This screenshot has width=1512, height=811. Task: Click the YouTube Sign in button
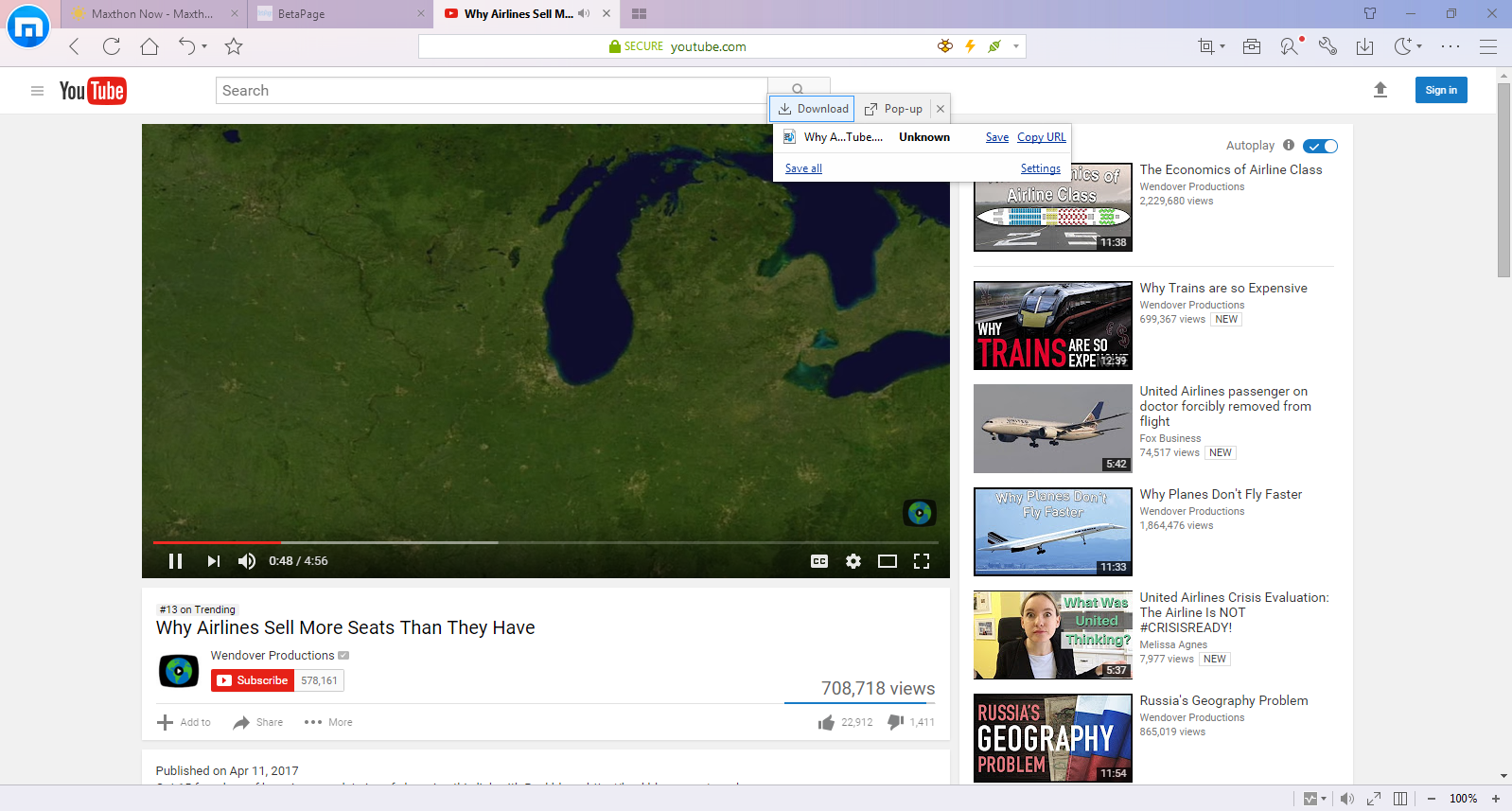pos(1441,90)
